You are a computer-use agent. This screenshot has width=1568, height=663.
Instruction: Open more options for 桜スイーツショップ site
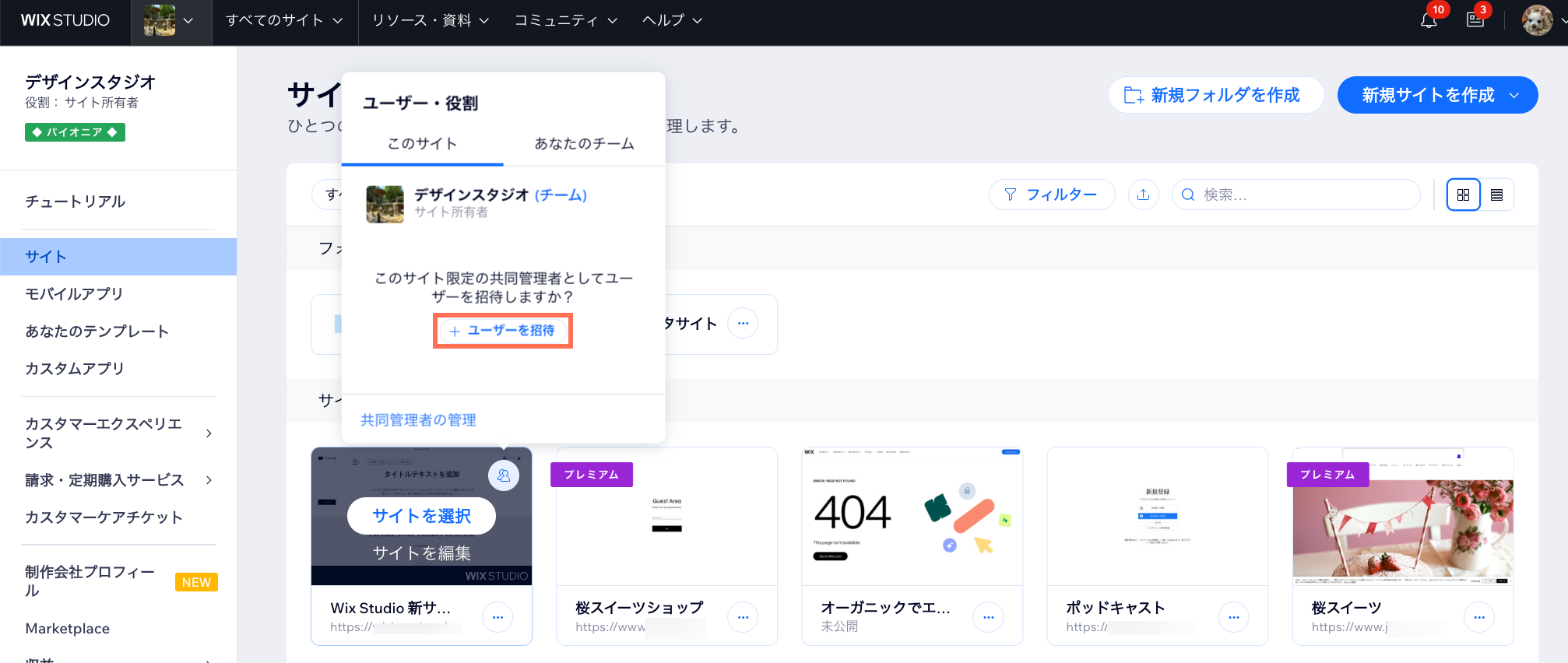(743, 617)
